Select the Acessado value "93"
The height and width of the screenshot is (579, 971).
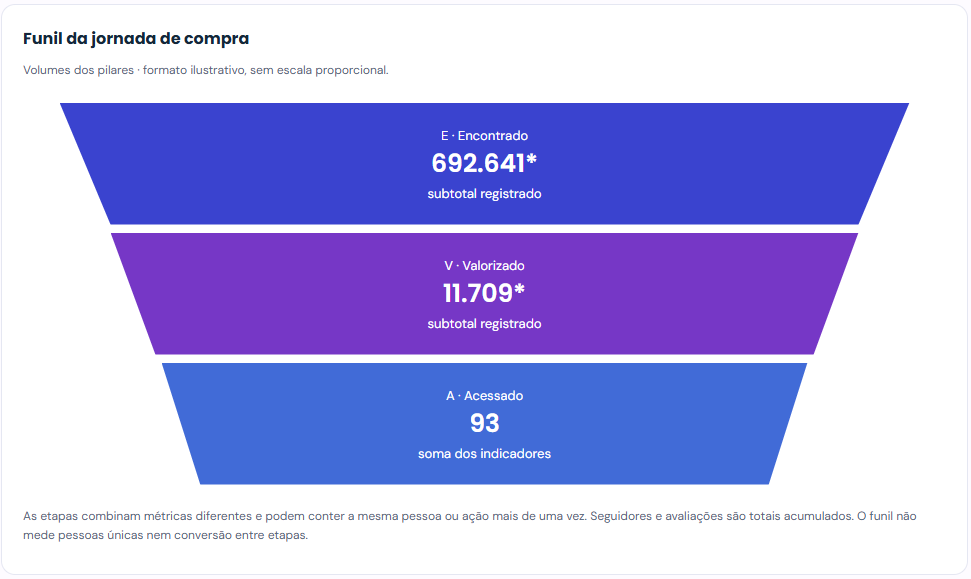click(x=484, y=424)
